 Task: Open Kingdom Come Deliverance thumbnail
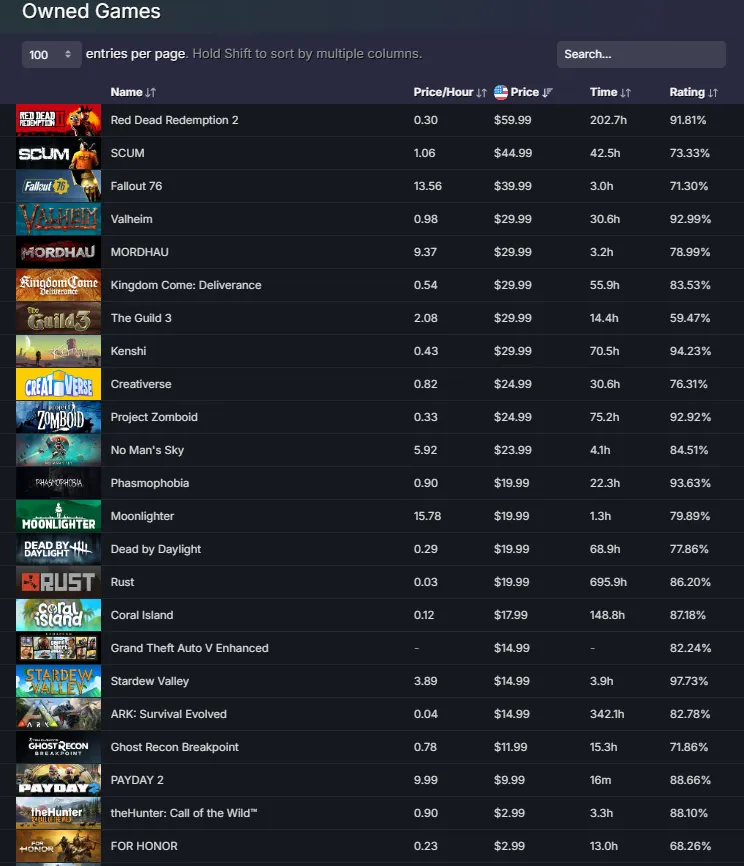59,285
